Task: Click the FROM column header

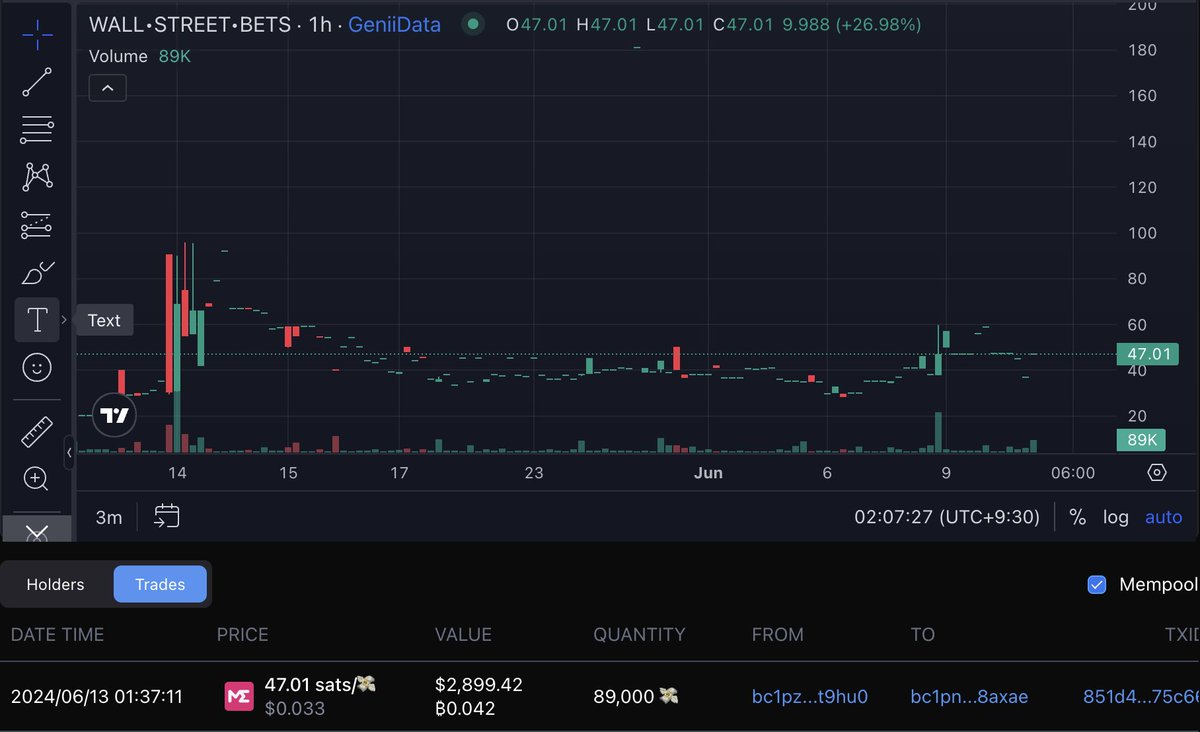Action: click(777, 634)
